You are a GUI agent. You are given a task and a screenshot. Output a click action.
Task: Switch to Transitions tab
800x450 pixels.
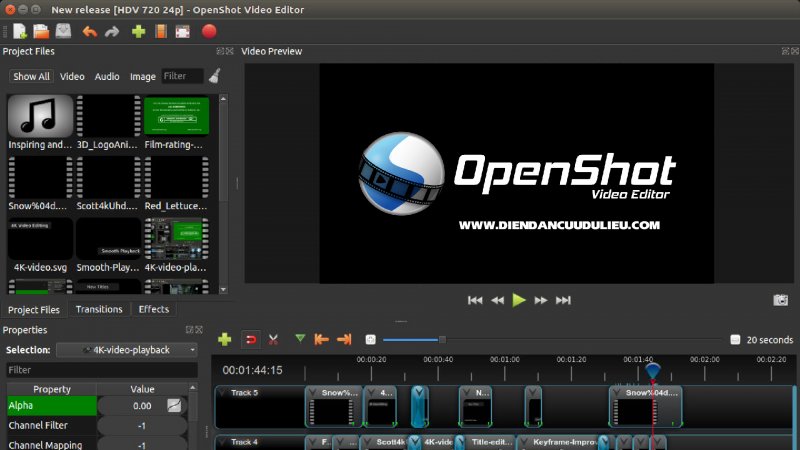[x=99, y=309]
